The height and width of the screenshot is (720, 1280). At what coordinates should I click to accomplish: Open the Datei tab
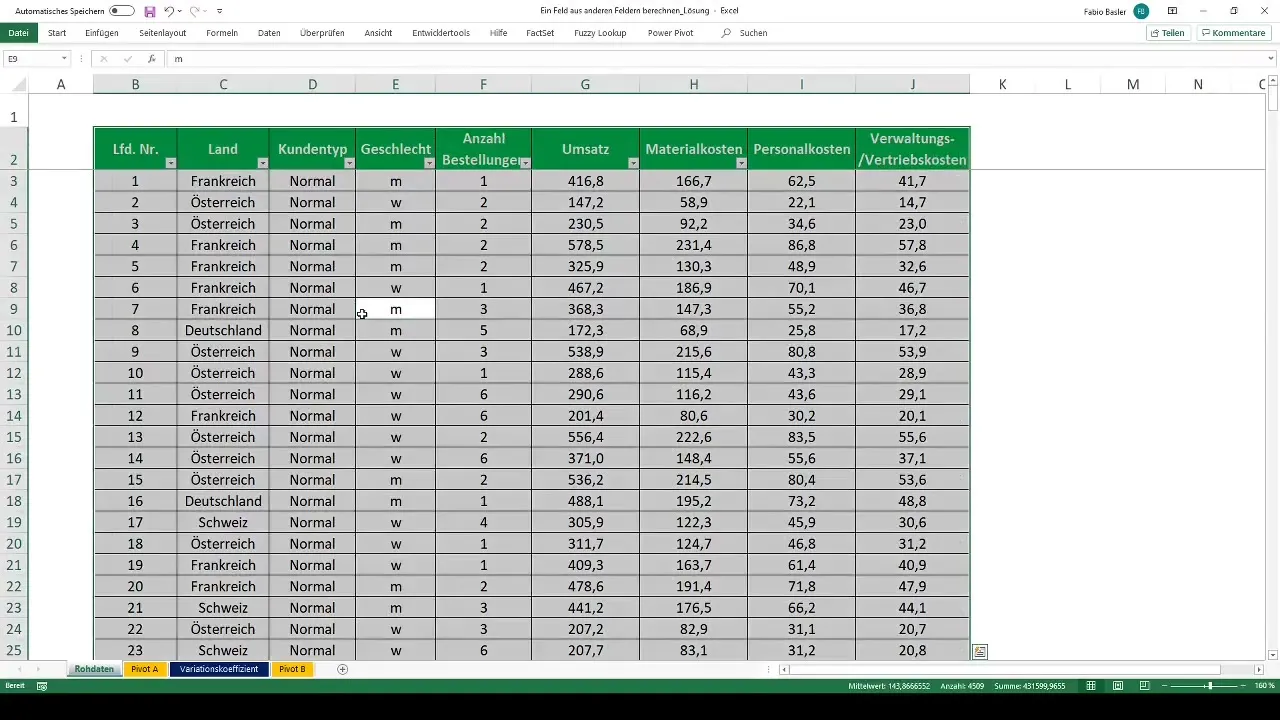pyautogui.click(x=18, y=33)
